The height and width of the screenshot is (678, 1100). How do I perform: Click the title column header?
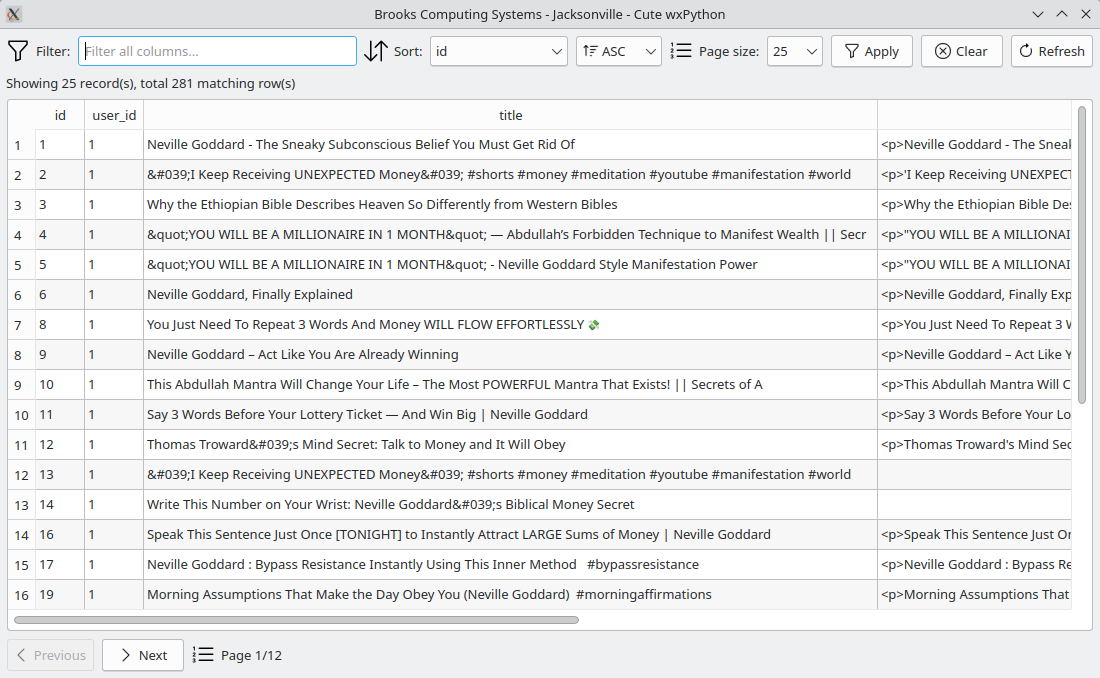coord(510,115)
